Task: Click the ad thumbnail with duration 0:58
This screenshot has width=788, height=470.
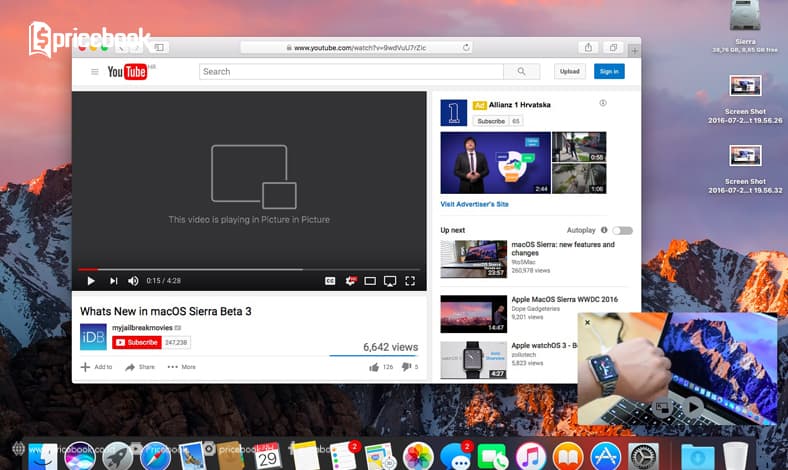Action: pos(579,147)
